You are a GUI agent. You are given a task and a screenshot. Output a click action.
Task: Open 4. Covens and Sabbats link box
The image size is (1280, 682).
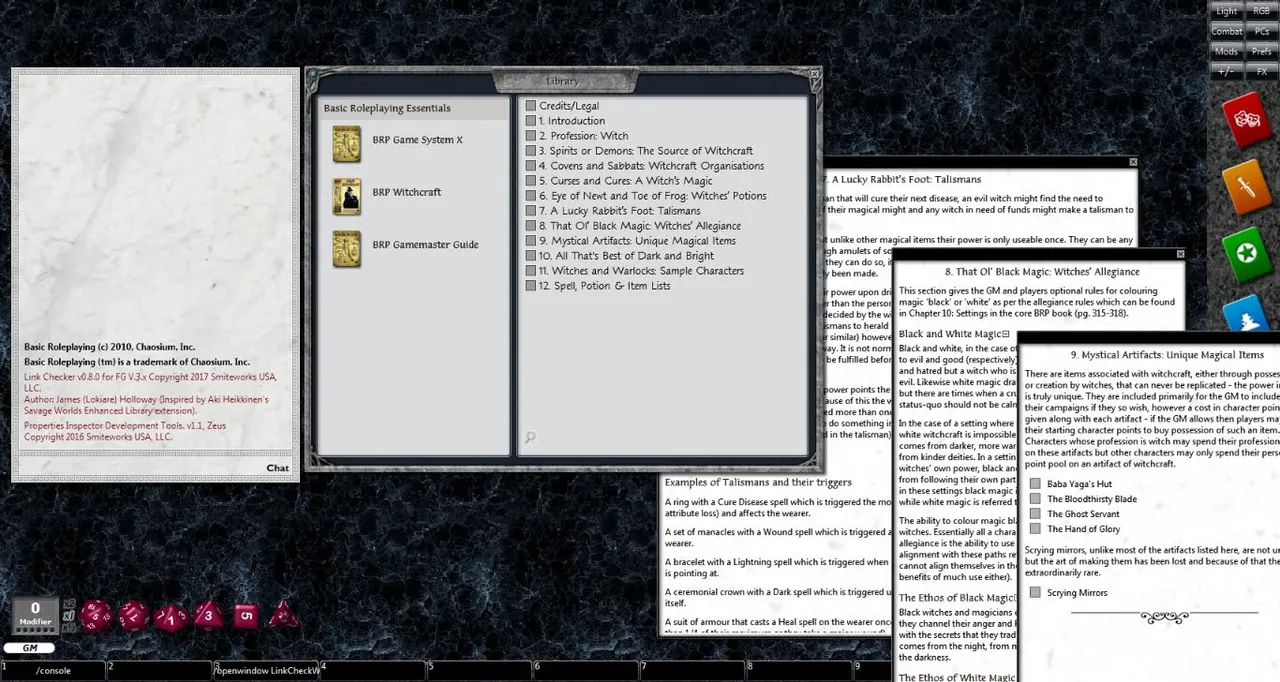point(531,166)
